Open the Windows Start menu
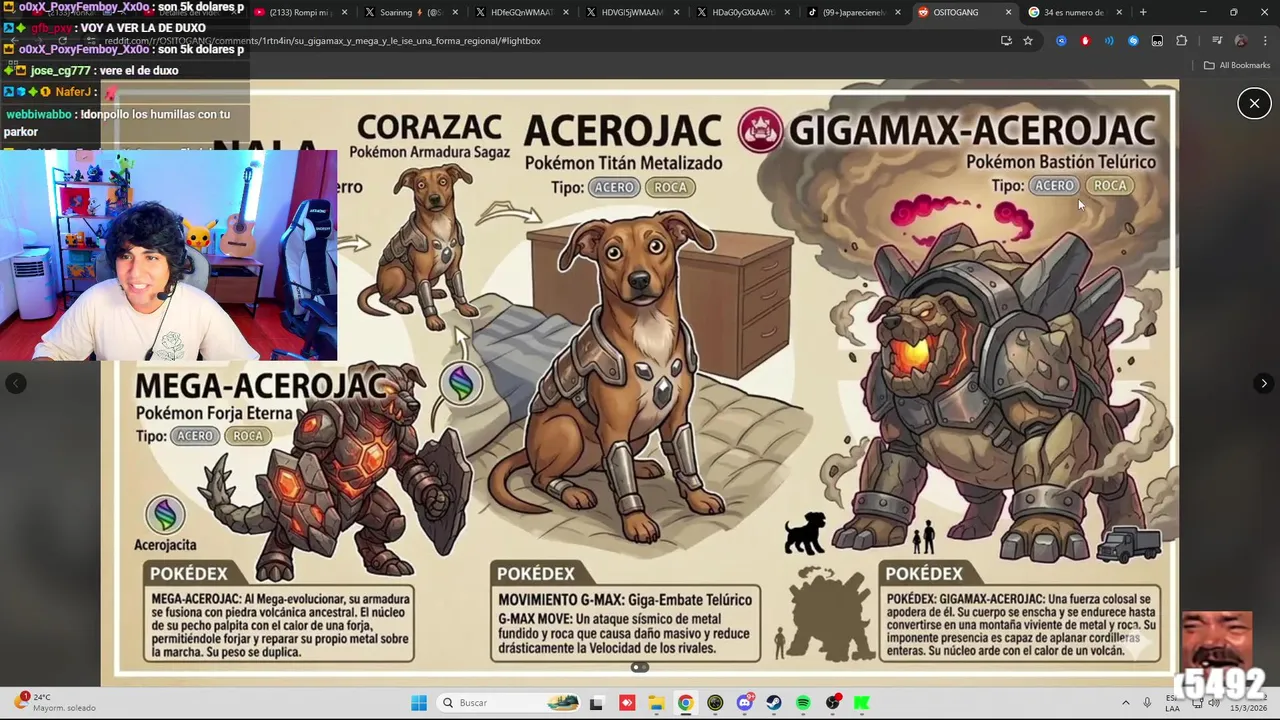The image size is (1280, 720). [x=418, y=702]
